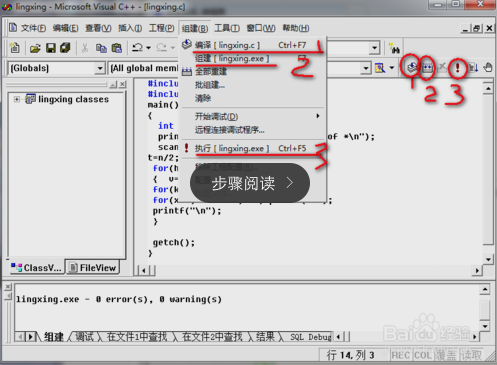Click the Find in Files binoculars icon

click(x=394, y=48)
